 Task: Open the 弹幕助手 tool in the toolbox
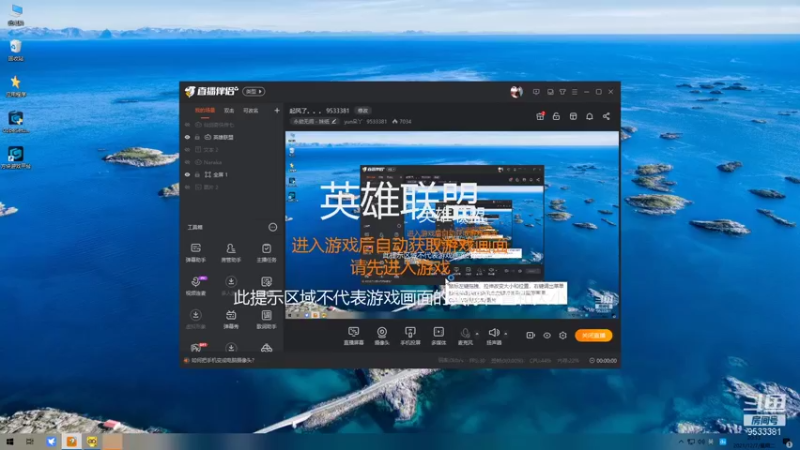coord(195,253)
